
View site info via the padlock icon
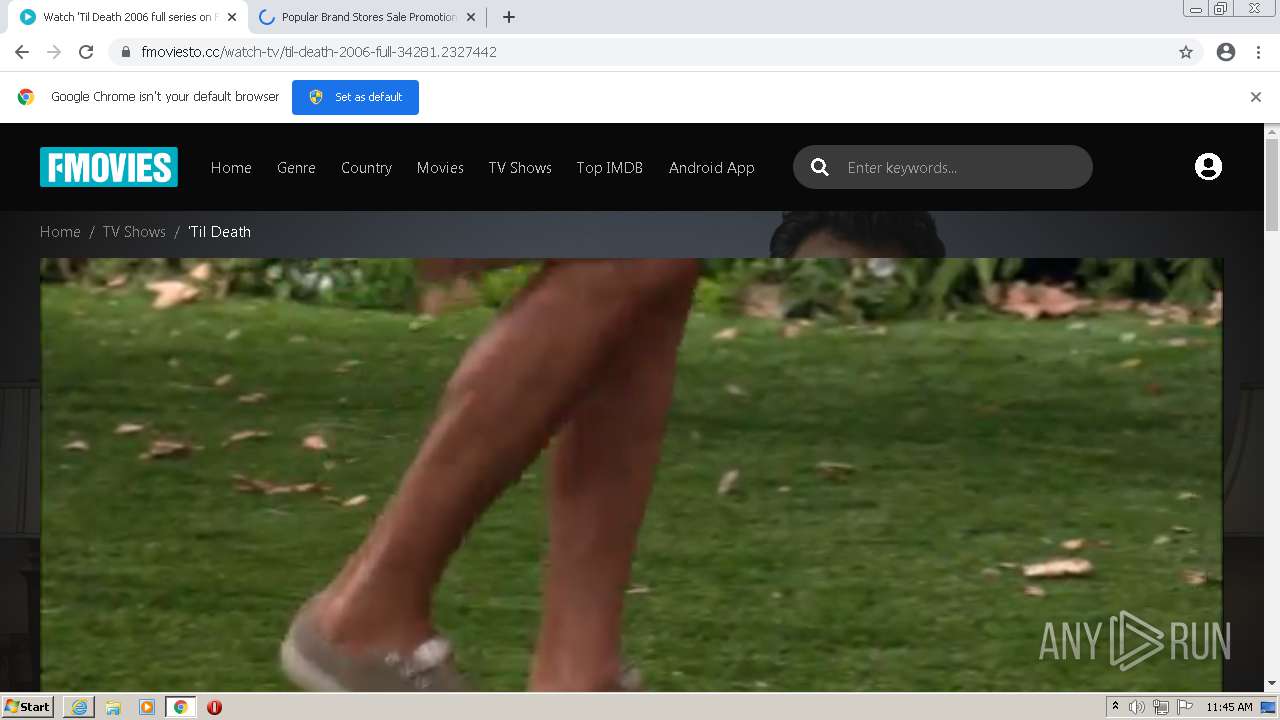click(126, 52)
